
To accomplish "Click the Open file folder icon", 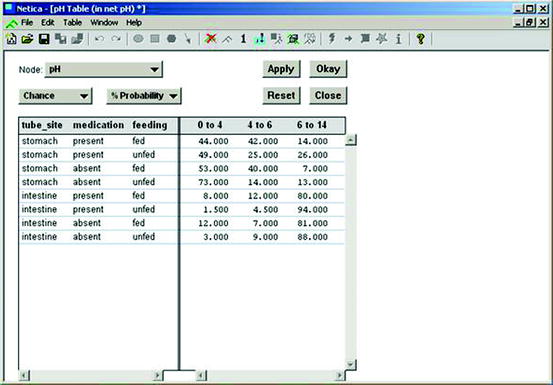I will pos(27,39).
